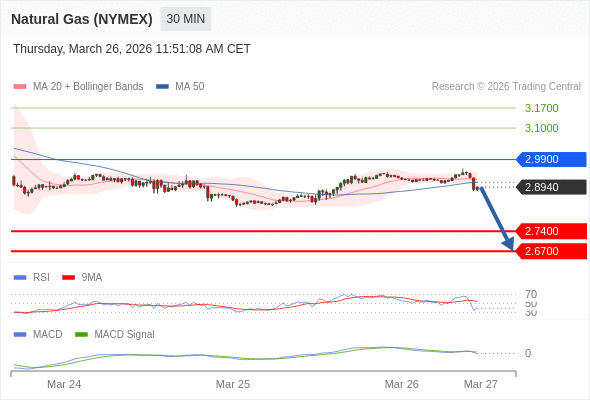Screen dimensions: 590x400
Task: Click the MACD legend label
Action: [x=47, y=334]
